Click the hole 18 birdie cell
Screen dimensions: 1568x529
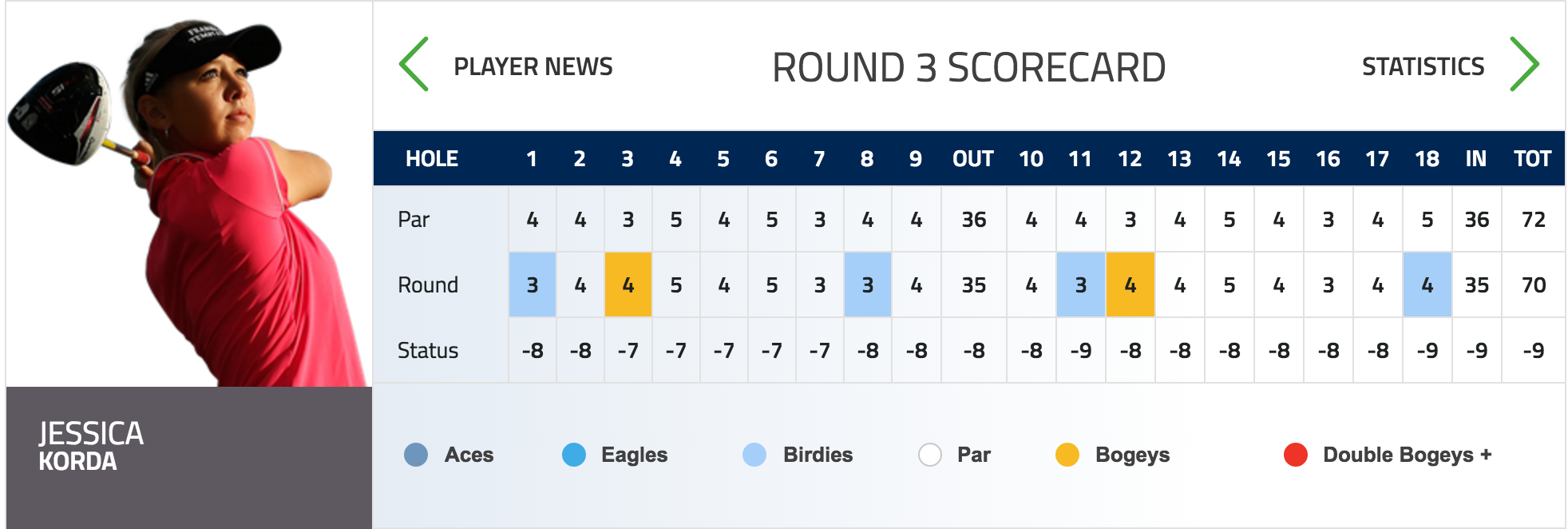click(x=1427, y=284)
